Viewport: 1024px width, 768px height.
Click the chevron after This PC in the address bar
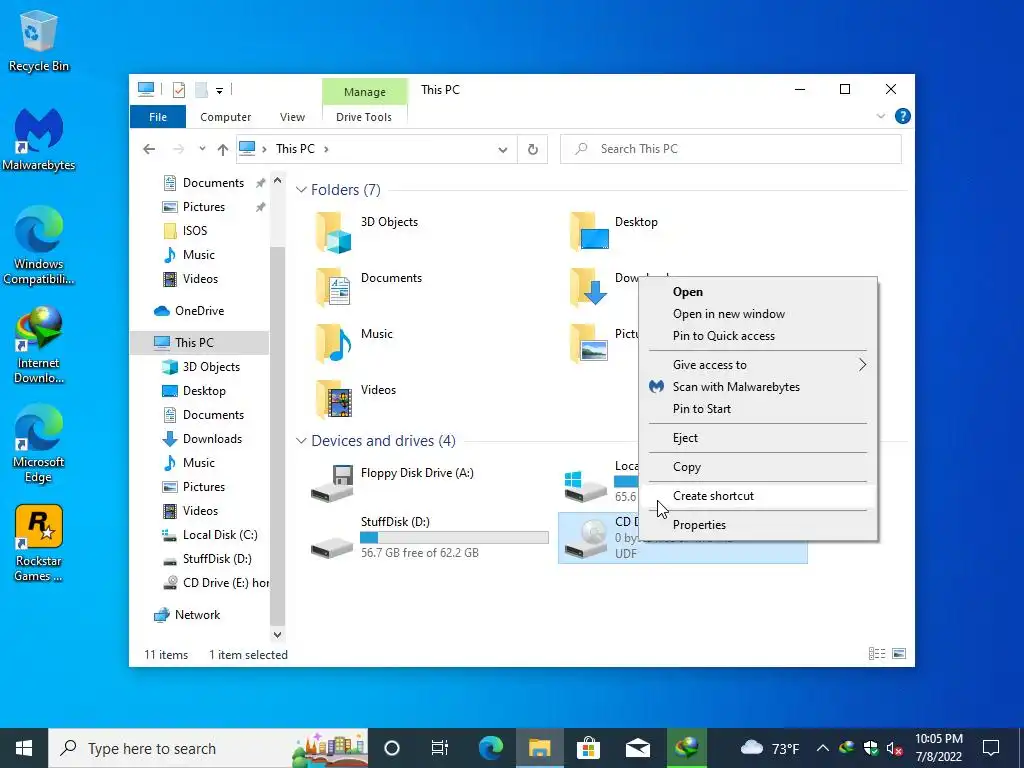click(326, 149)
